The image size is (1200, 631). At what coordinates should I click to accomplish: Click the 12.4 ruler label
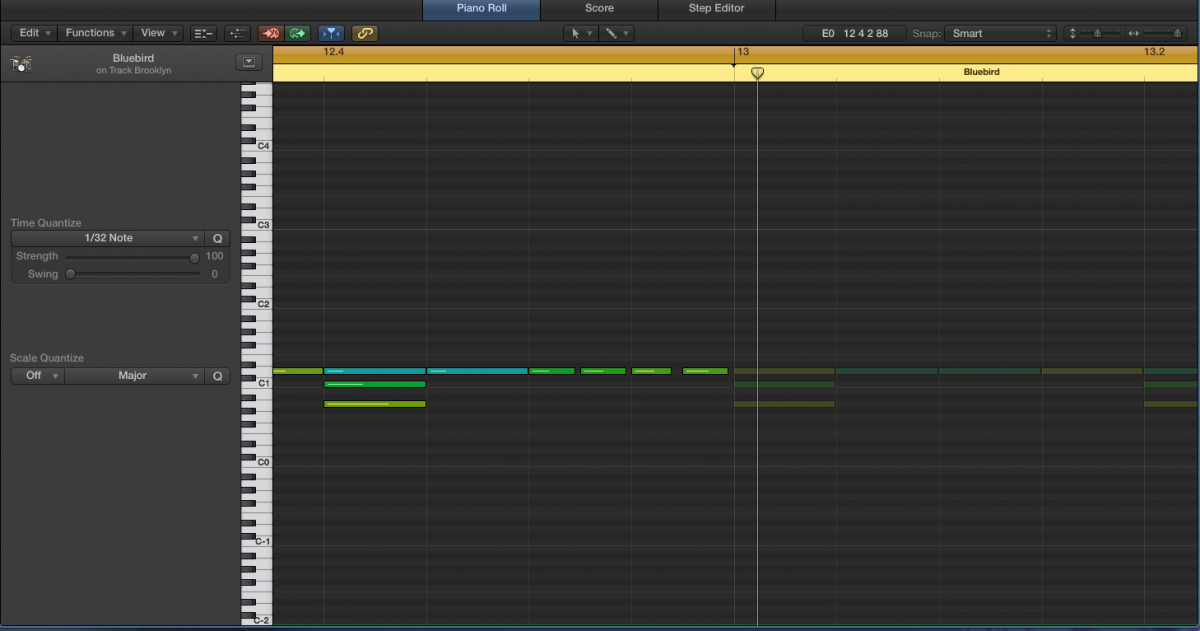click(x=334, y=51)
